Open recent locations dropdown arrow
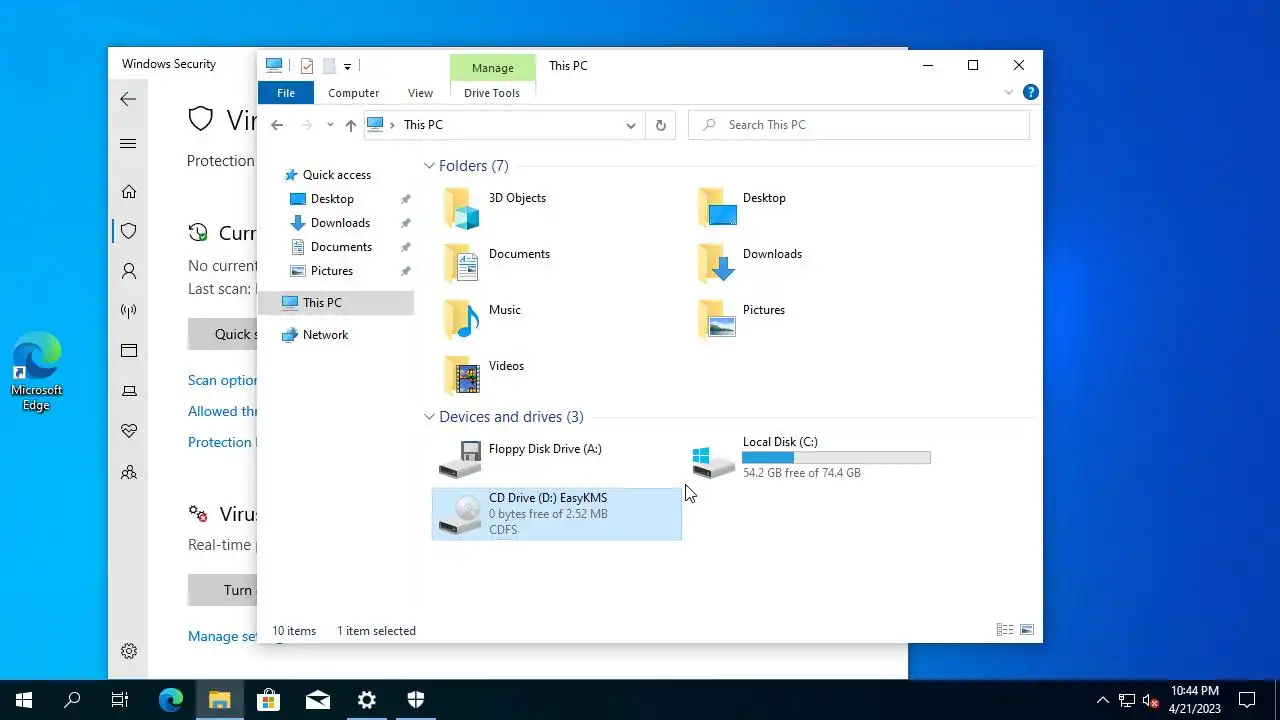Screen dimensions: 1280x720 (x=330, y=125)
